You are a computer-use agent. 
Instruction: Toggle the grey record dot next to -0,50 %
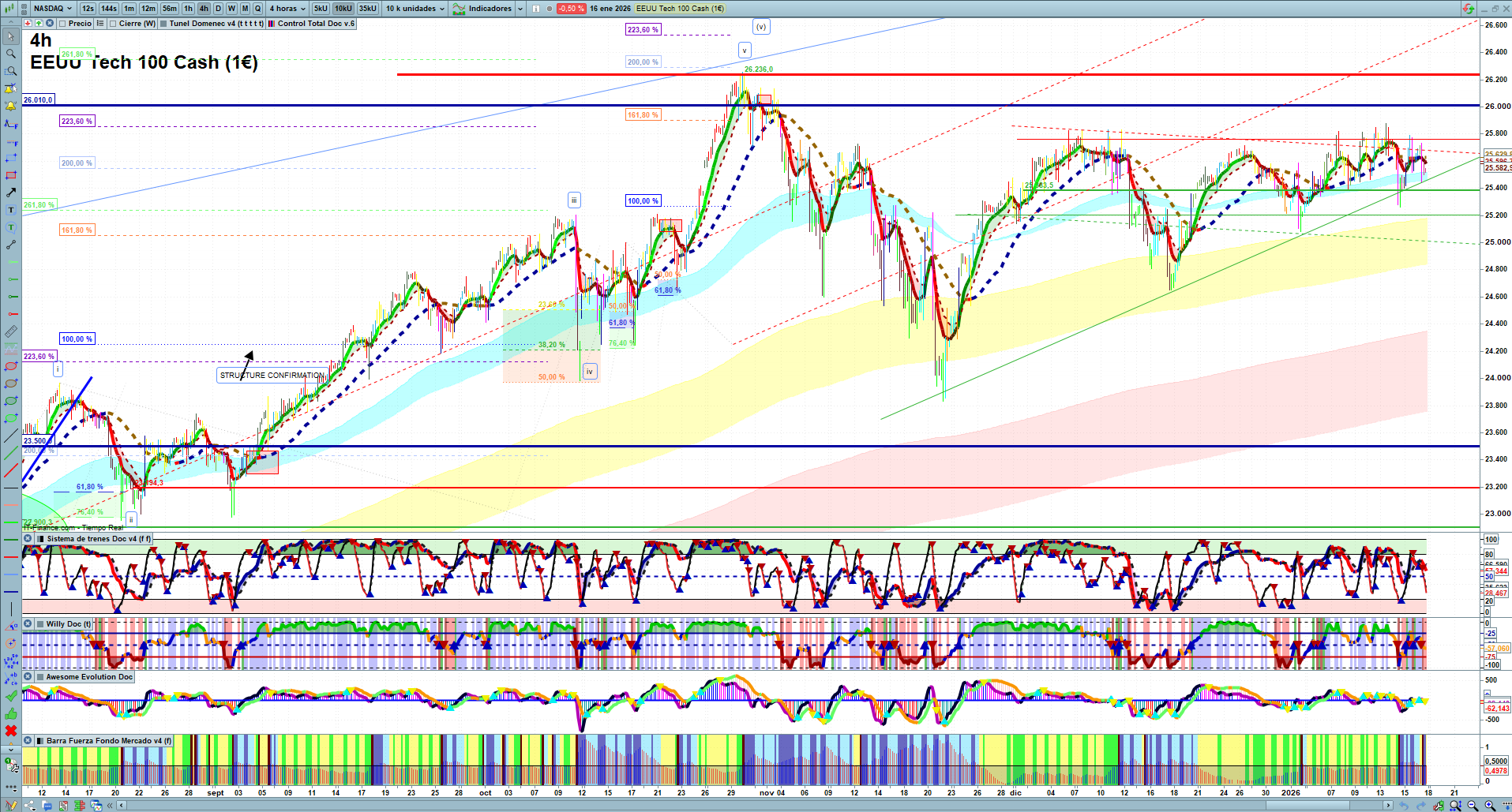tap(550, 9)
